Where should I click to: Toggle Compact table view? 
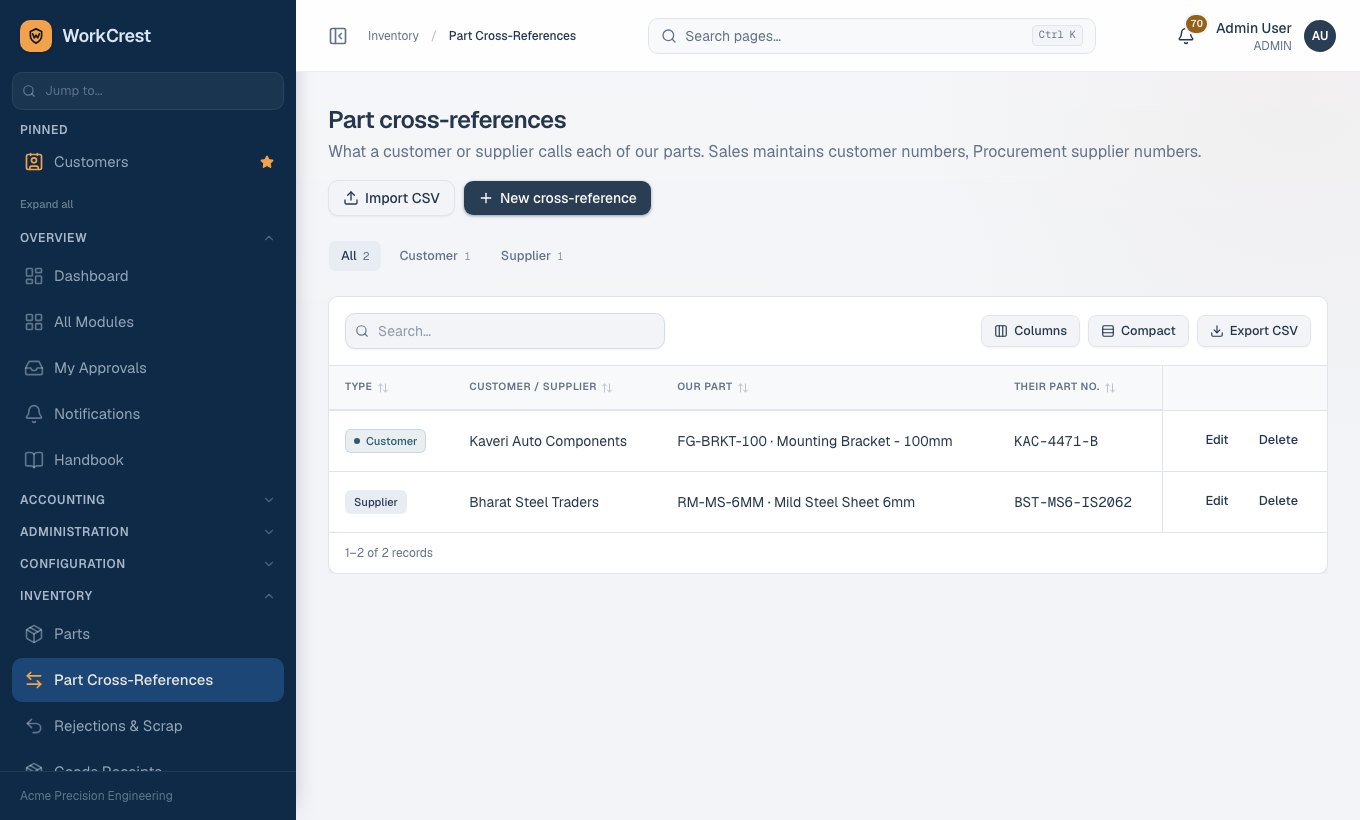click(x=1138, y=331)
